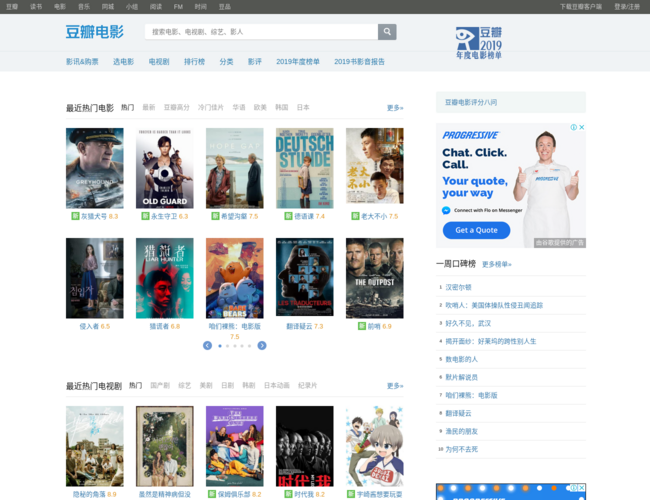Expand more rankings via 更多榜单» link
This screenshot has width=650, height=500.
496,265
